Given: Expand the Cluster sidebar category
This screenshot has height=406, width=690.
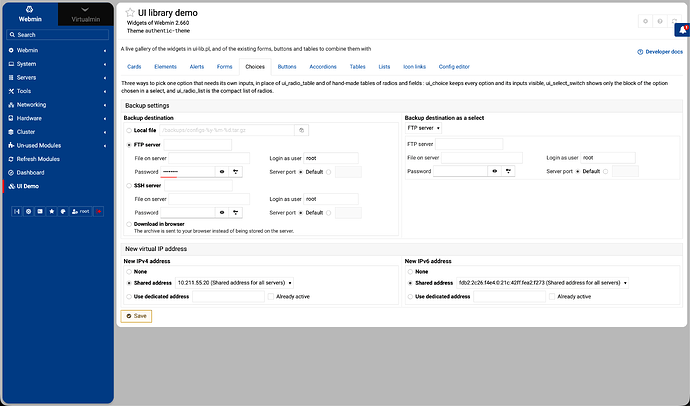Looking at the screenshot, I should [x=58, y=132].
